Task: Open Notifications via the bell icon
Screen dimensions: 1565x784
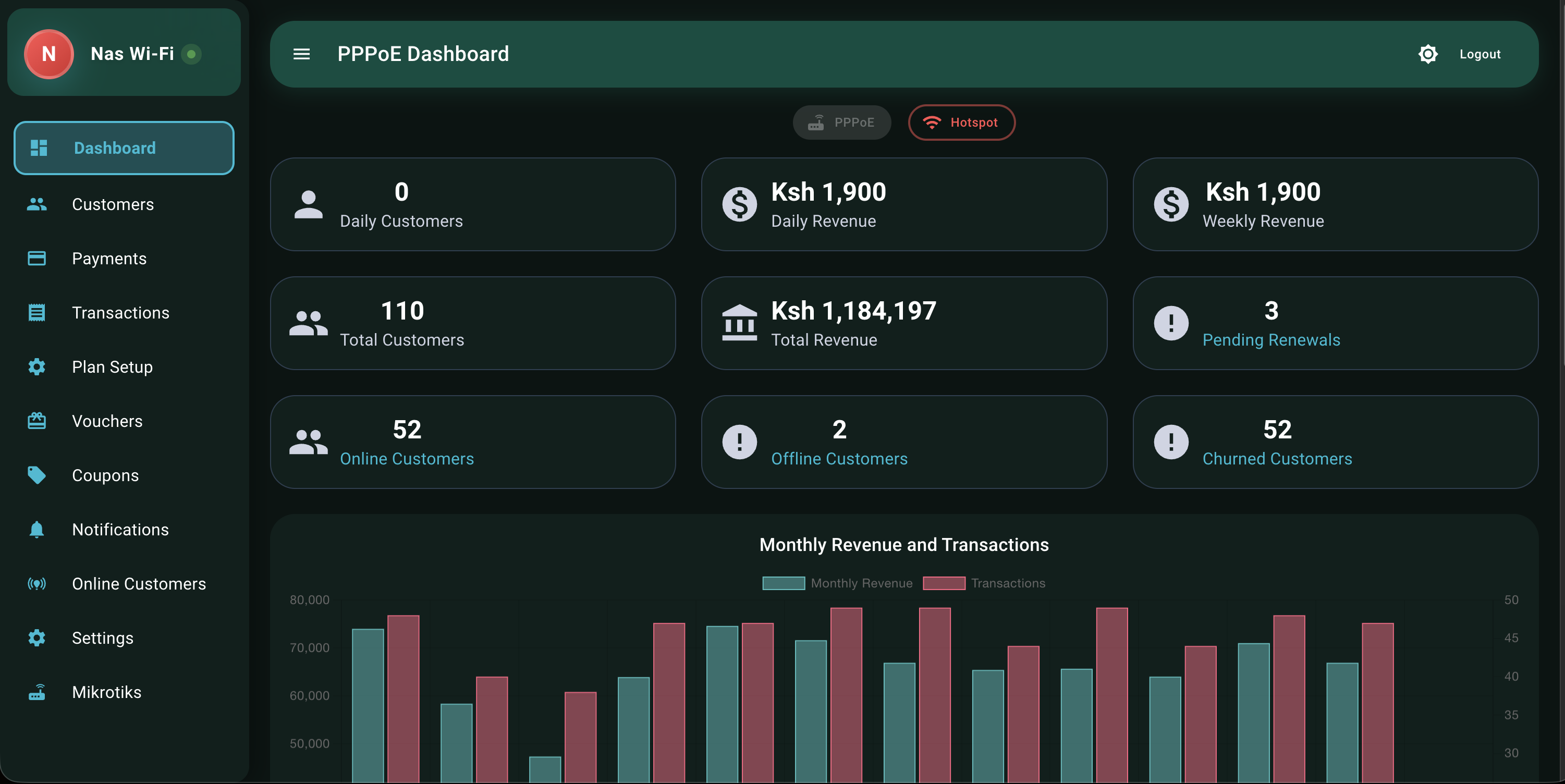Action: click(36, 529)
